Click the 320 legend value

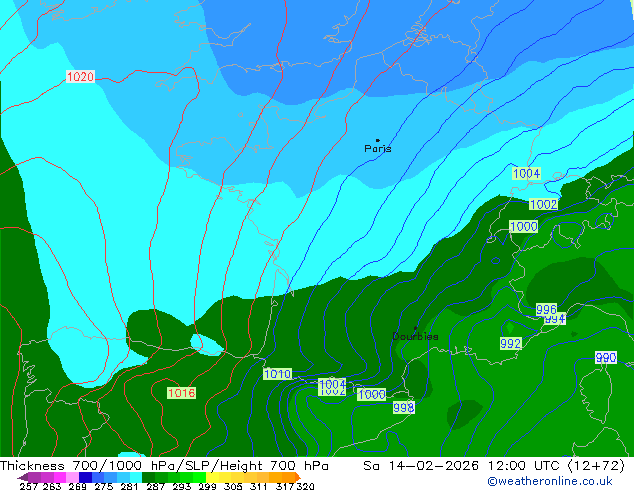(305, 486)
